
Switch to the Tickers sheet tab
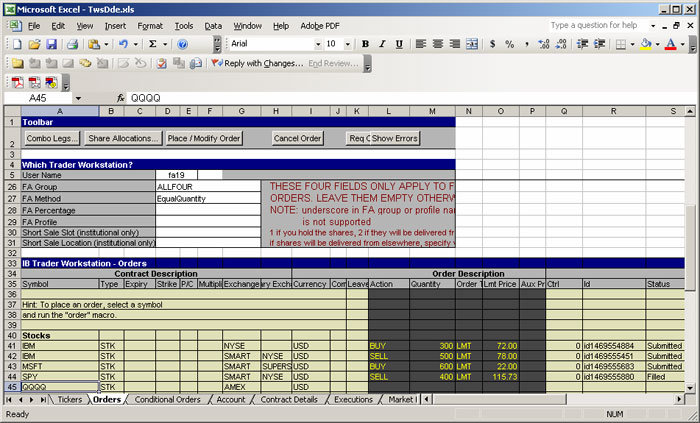[70, 399]
